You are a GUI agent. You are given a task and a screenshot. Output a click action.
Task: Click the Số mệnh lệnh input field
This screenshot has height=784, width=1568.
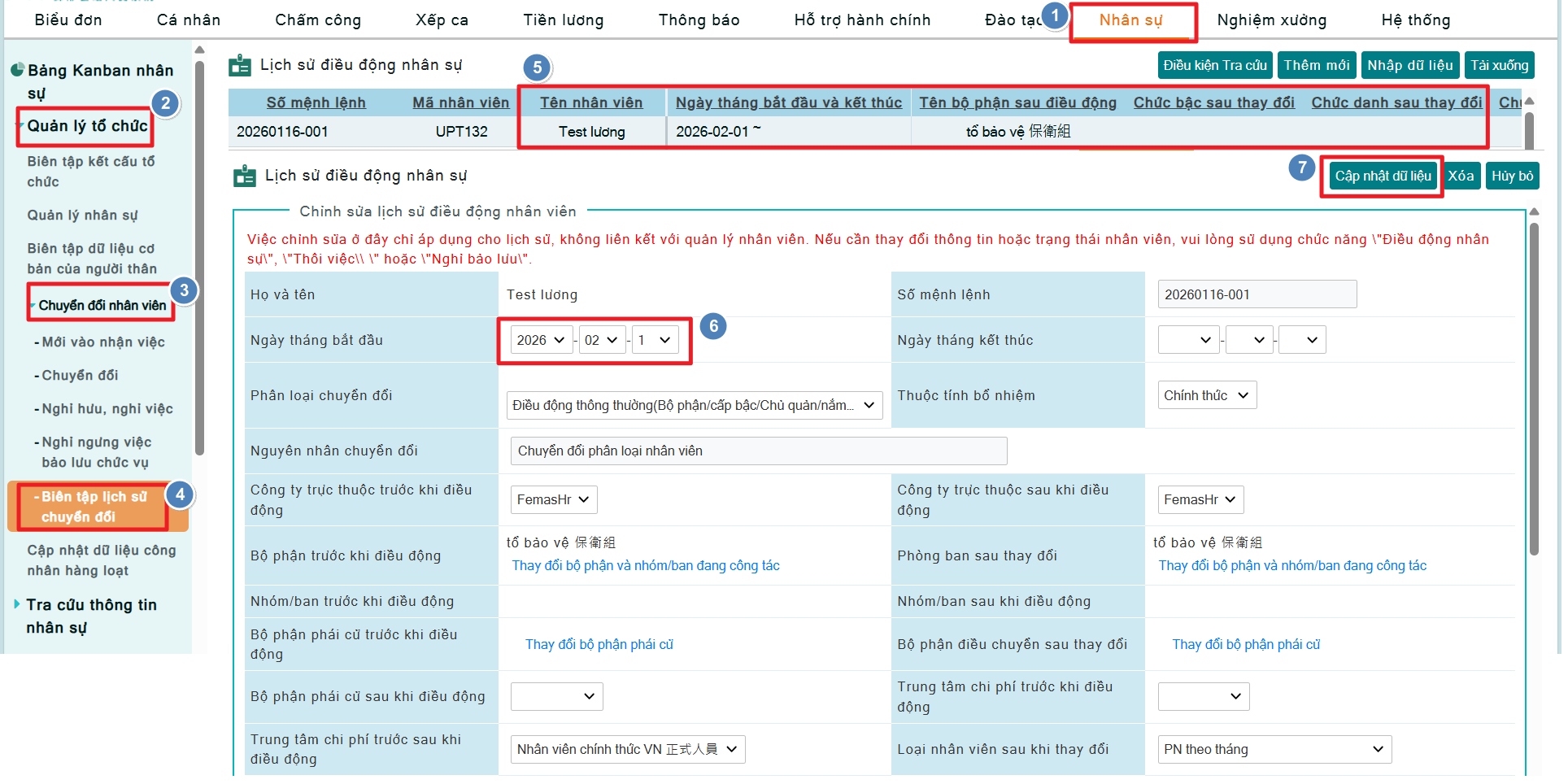[x=1257, y=294]
